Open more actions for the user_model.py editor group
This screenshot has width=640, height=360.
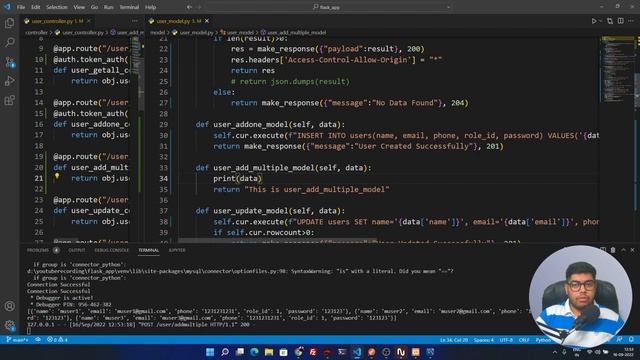pos(631,21)
